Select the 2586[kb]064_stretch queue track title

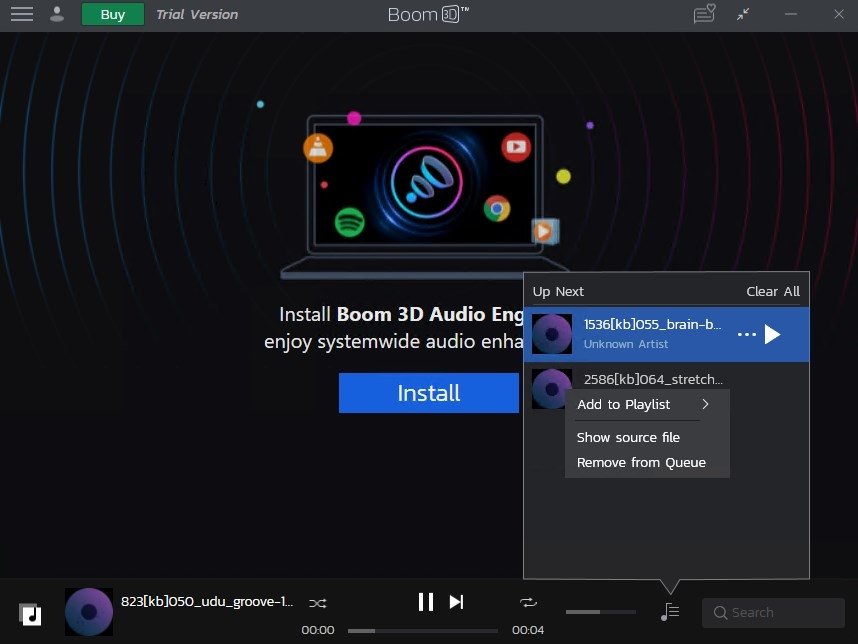(653, 379)
